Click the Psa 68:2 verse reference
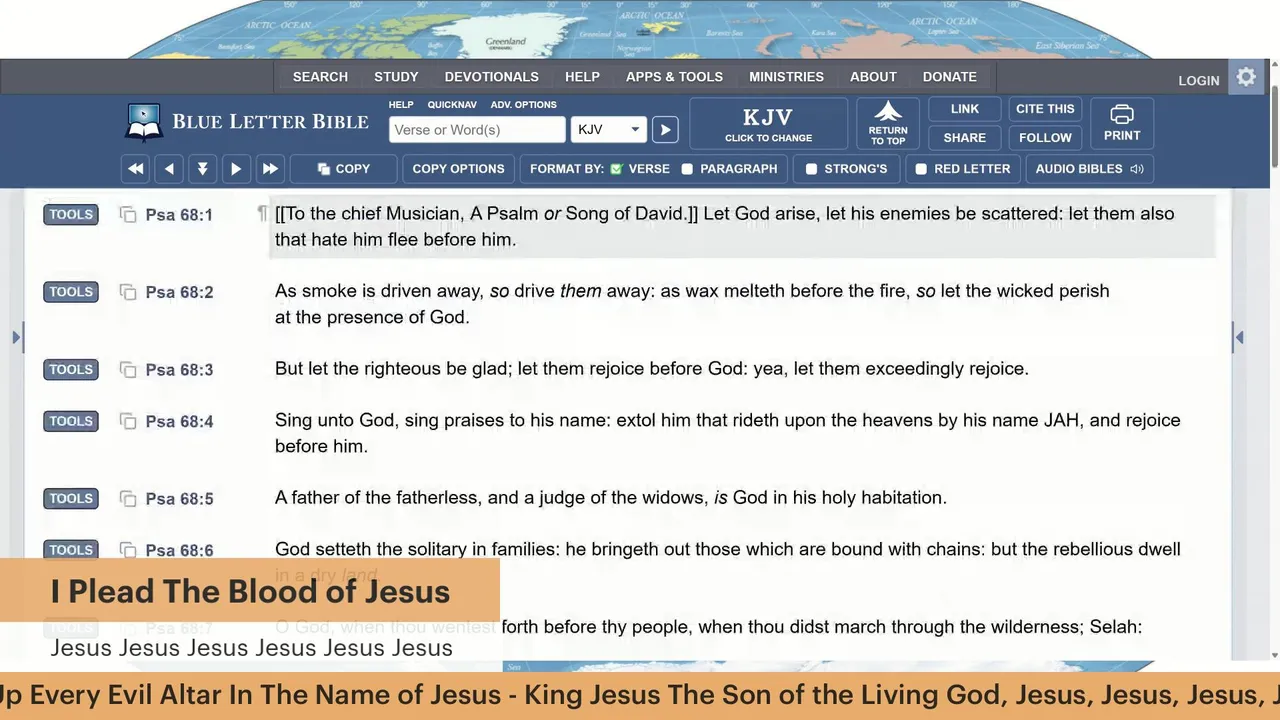The image size is (1280, 720). tap(179, 293)
